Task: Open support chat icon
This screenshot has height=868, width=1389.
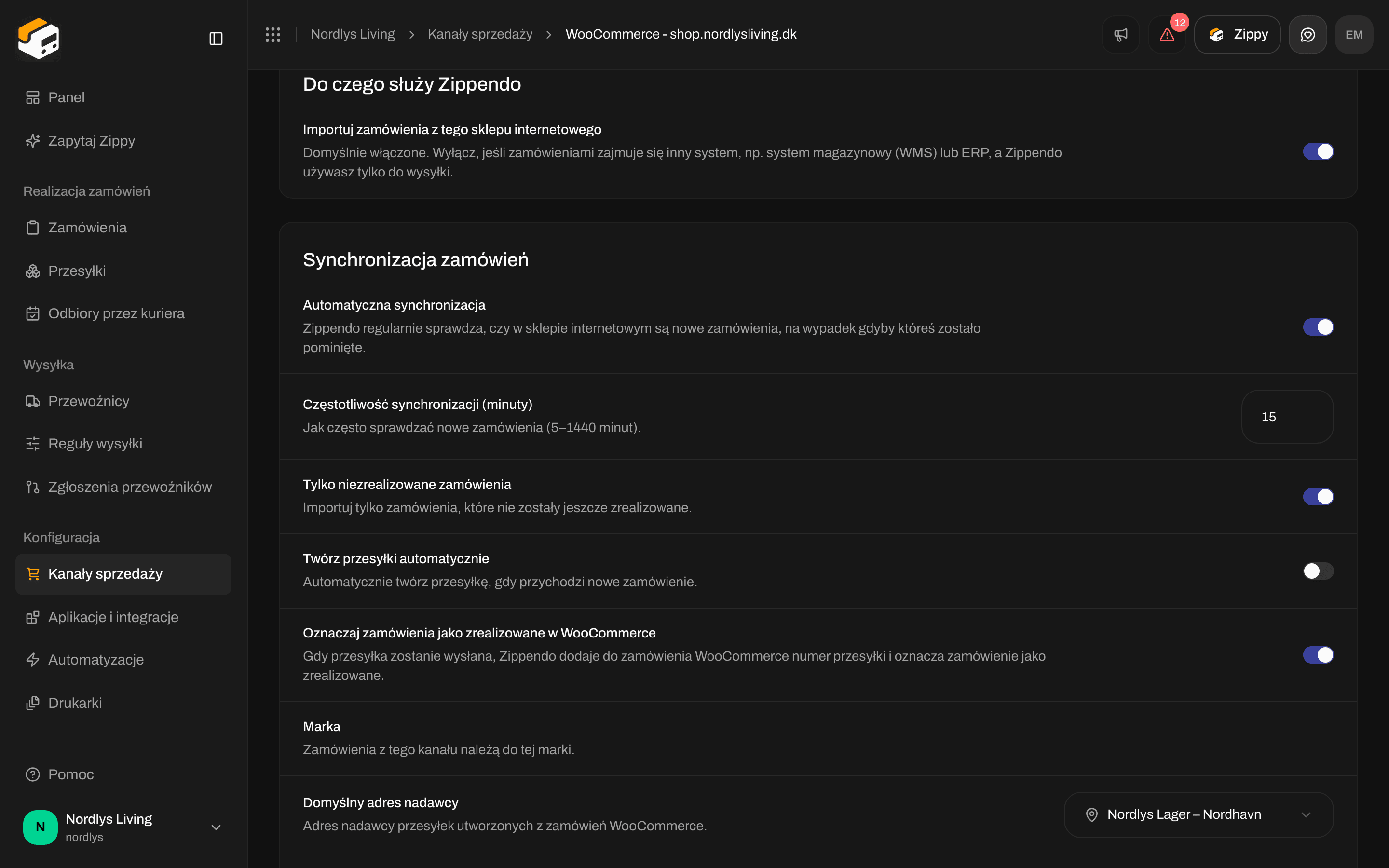Action: [x=1307, y=34]
